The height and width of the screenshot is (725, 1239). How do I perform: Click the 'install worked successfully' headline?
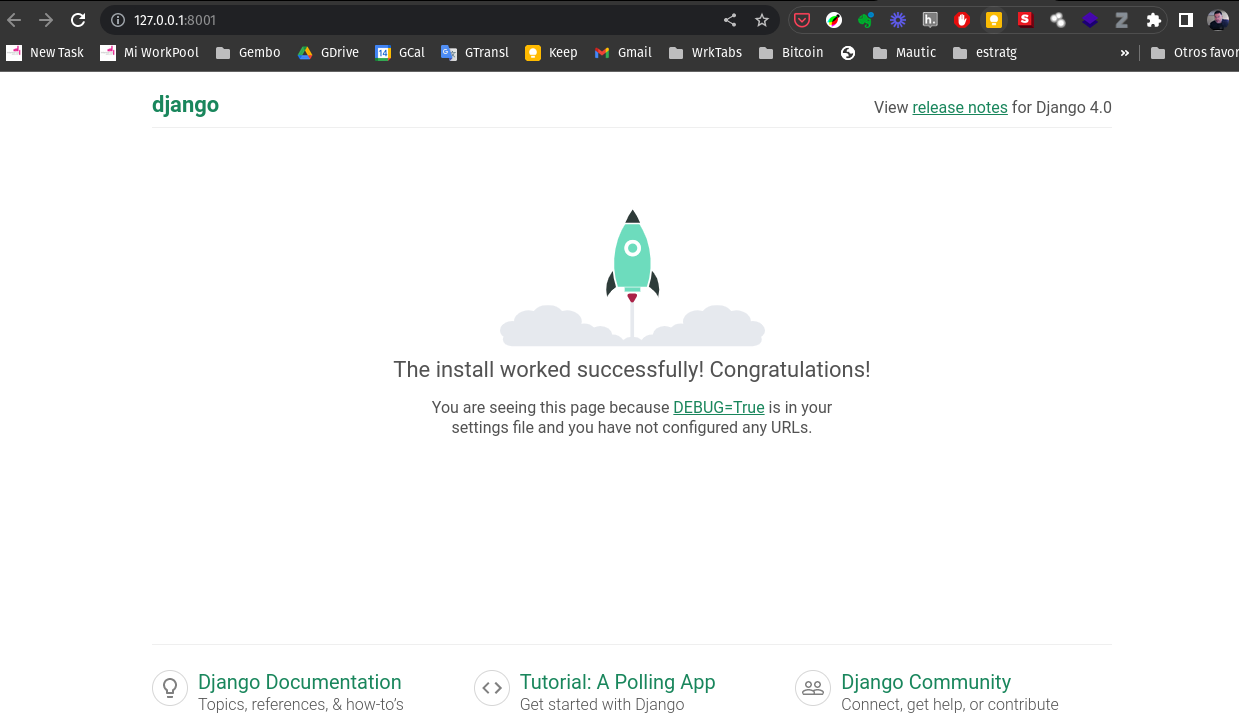pos(632,369)
